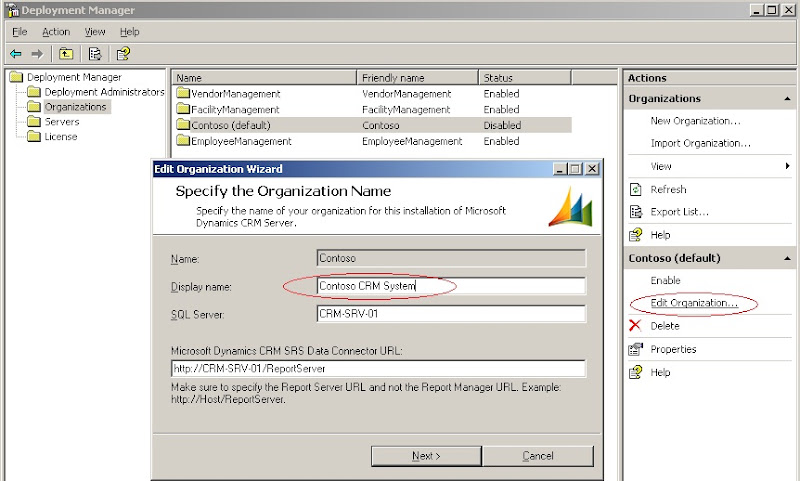Click the VendorManagement folder icon
Image resolution: width=800 pixels, height=481 pixels.
point(183,93)
